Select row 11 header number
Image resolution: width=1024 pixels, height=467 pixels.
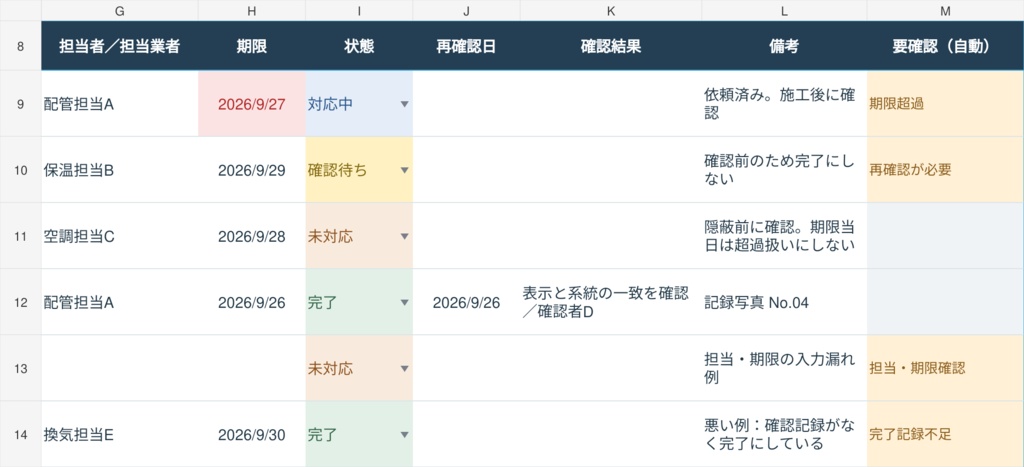click(x=20, y=236)
